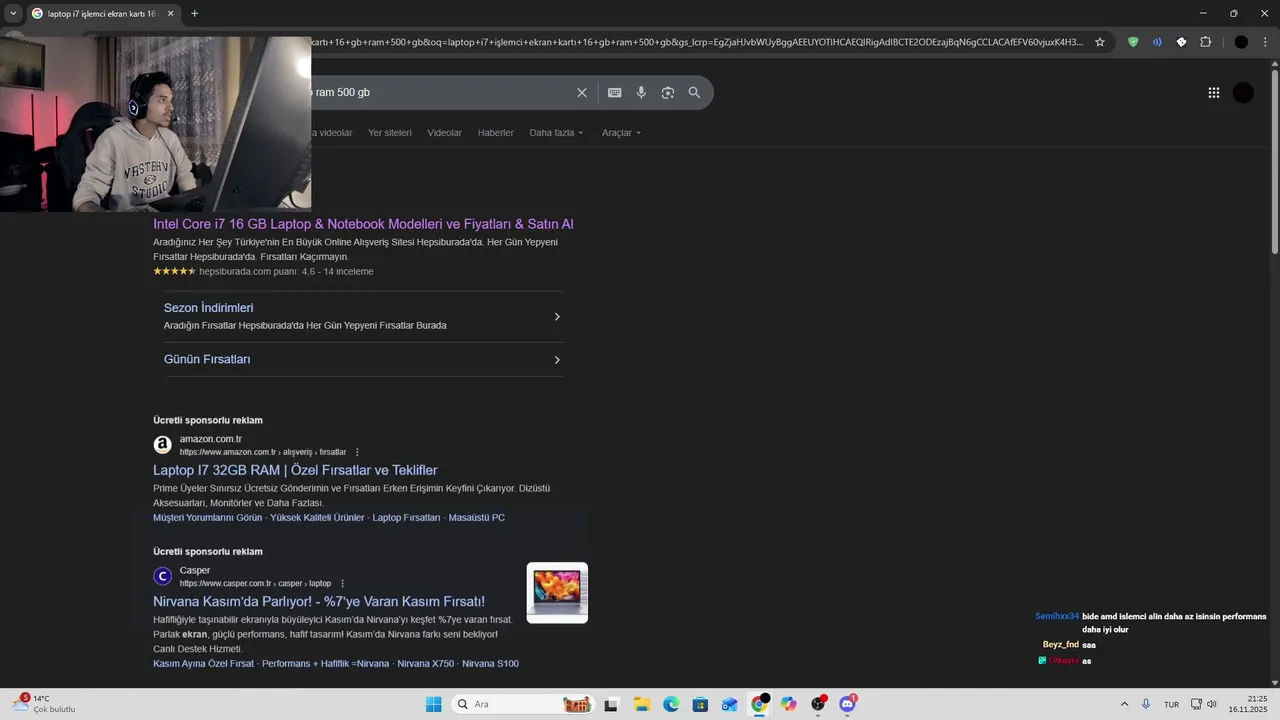The height and width of the screenshot is (720, 1280).
Task: Open the Google apps grid
Action: point(1214,93)
